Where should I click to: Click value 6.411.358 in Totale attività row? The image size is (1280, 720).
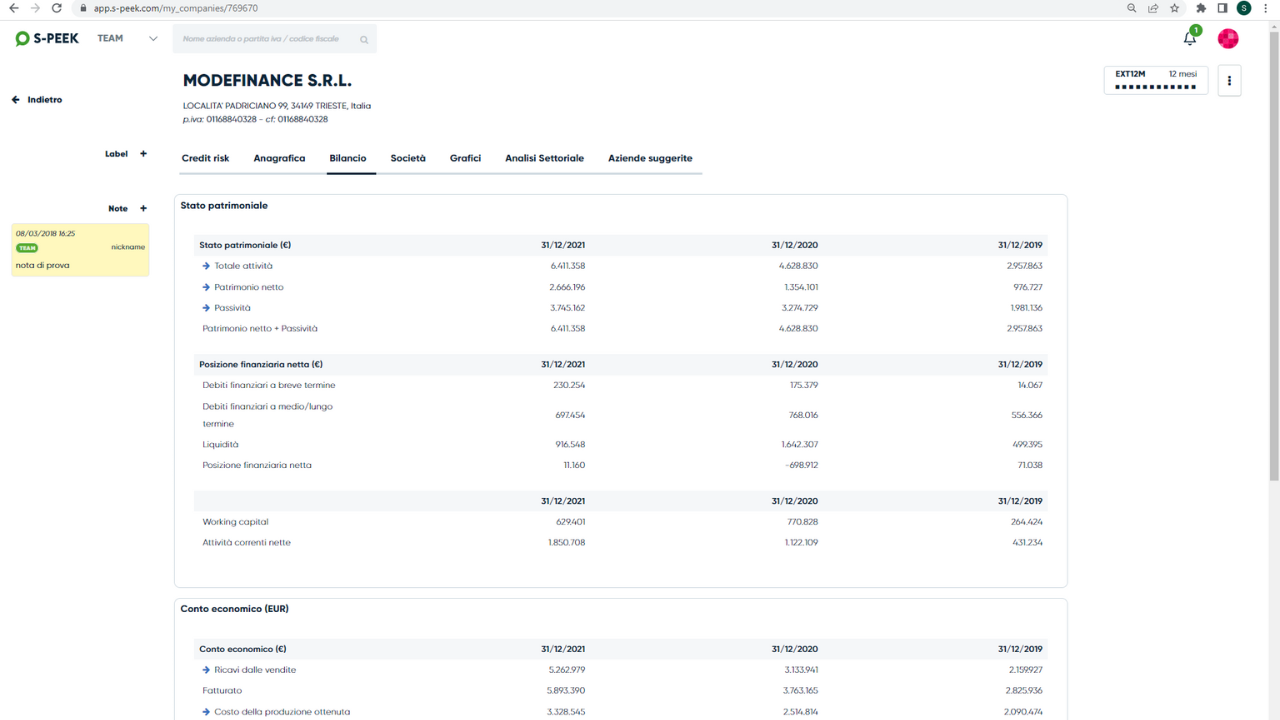click(567, 266)
